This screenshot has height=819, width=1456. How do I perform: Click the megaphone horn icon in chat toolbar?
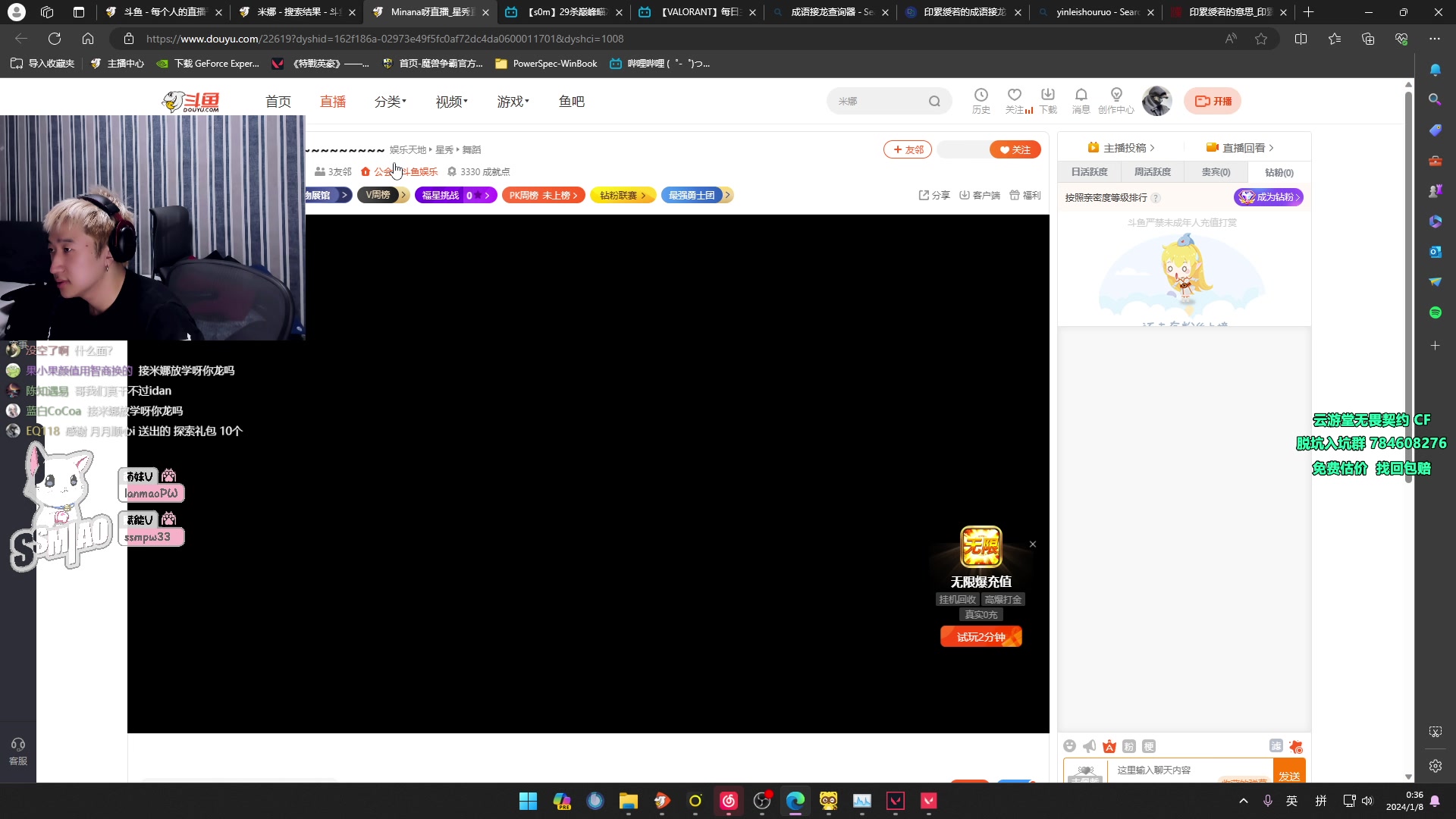(x=1090, y=746)
